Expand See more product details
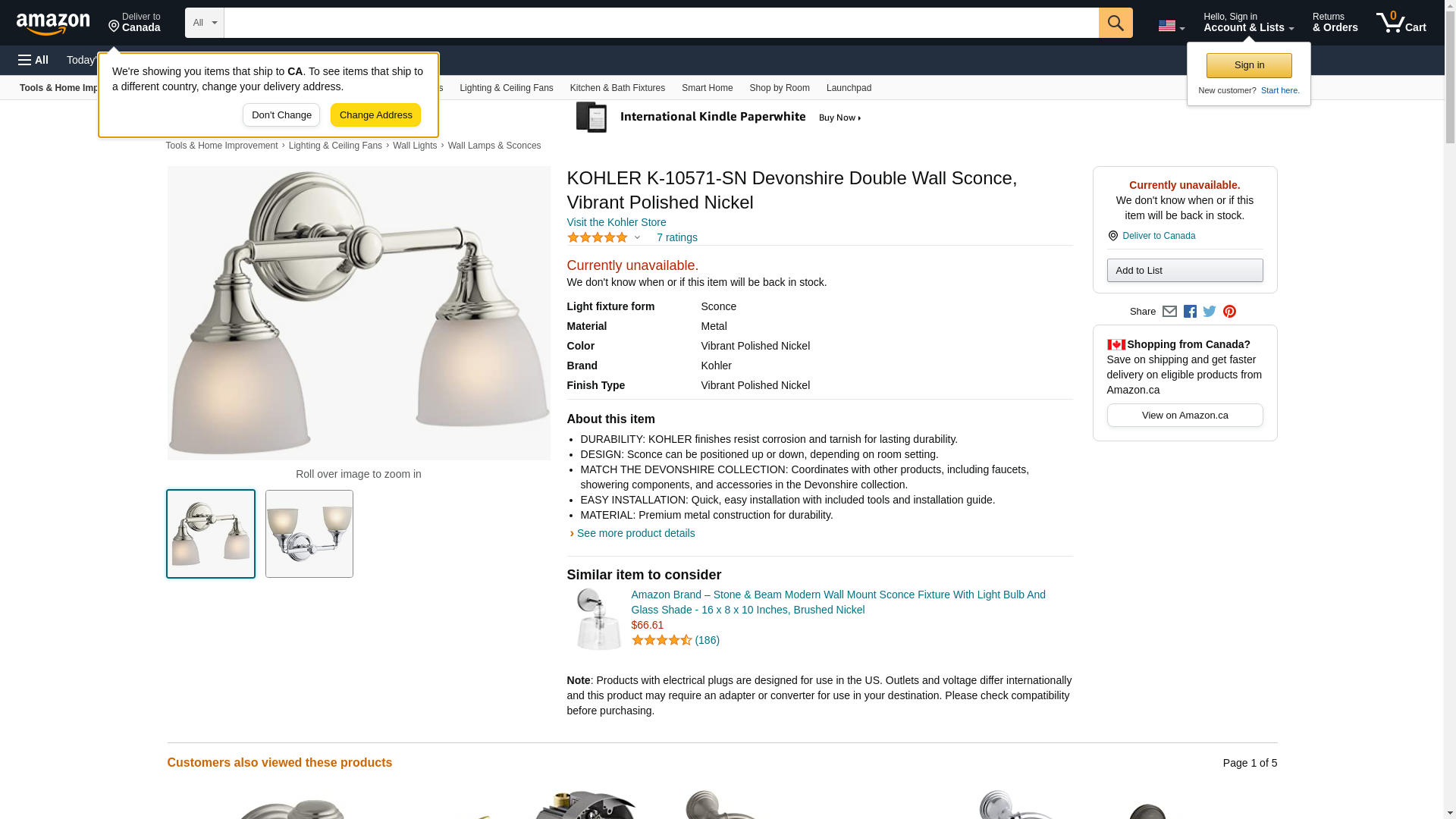This screenshot has height=819, width=1456. [635, 533]
